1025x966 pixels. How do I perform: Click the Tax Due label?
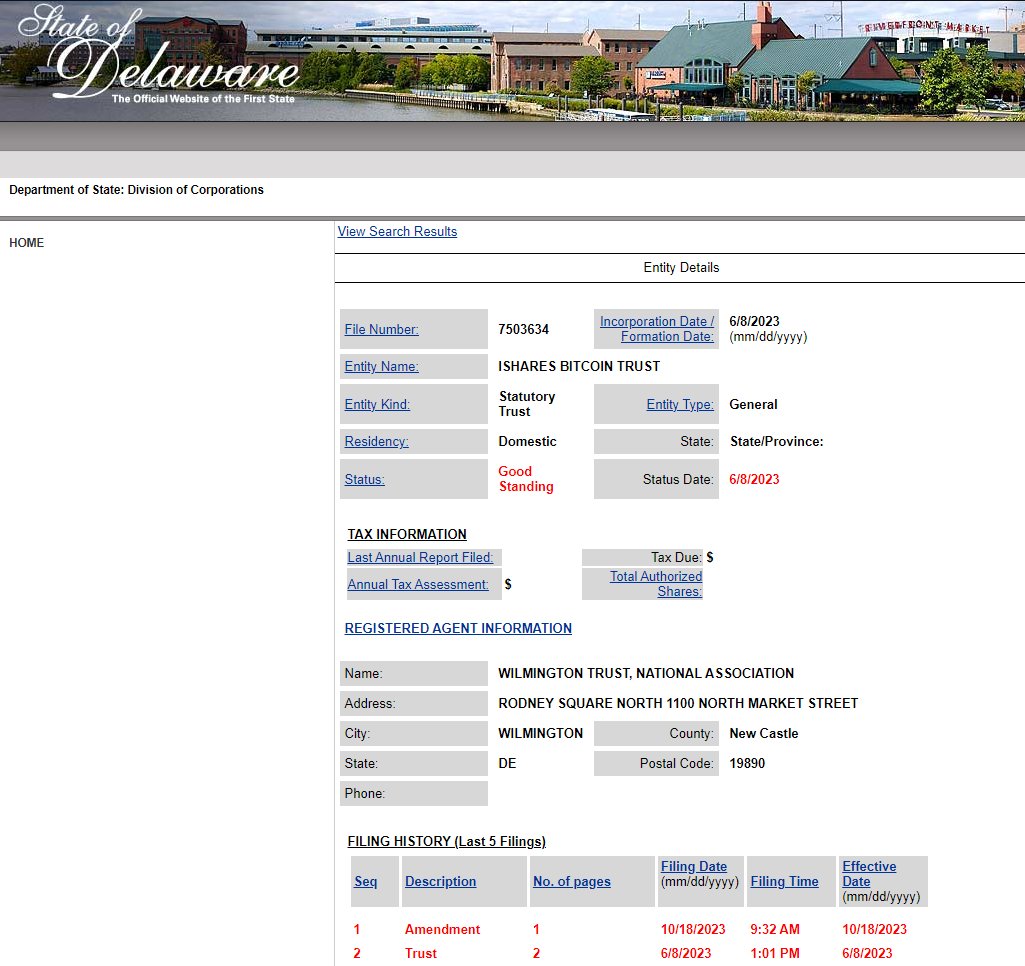tap(676, 558)
